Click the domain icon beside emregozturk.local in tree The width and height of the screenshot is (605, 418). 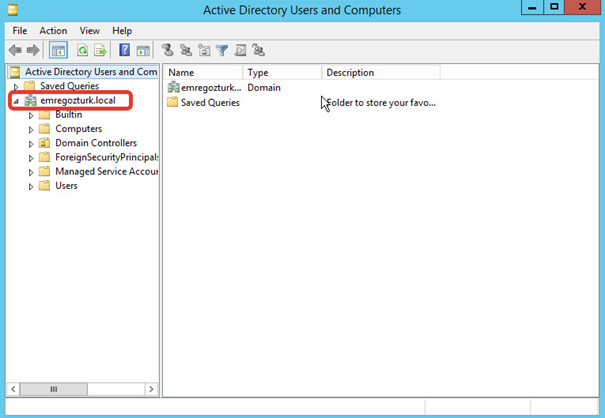point(30,101)
